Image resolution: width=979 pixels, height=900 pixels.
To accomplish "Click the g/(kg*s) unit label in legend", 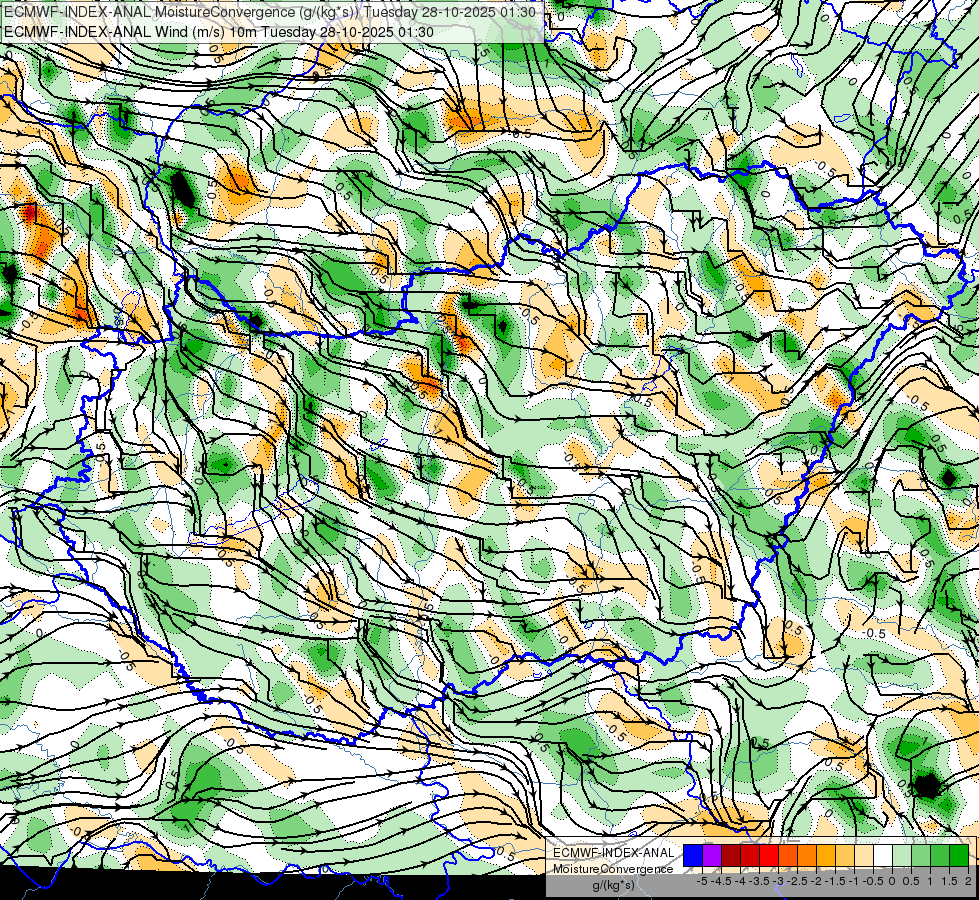I will pos(614,885).
